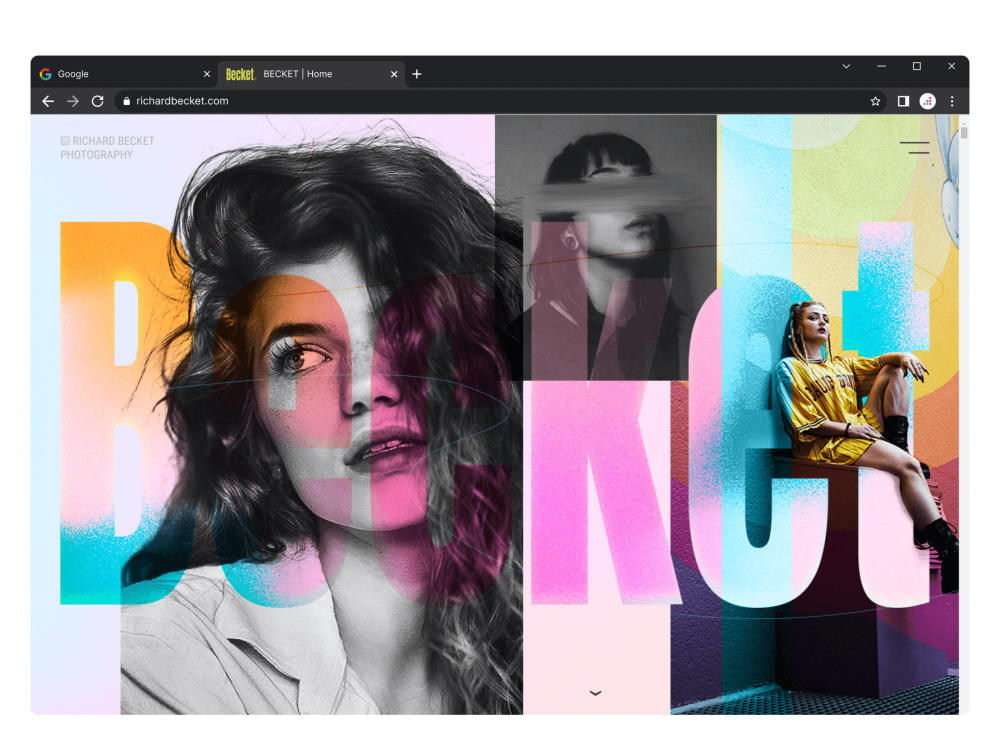Viewport: 1000px width, 750px height.
Task: Go back using the browser back arrow
Action: point(48,101)
